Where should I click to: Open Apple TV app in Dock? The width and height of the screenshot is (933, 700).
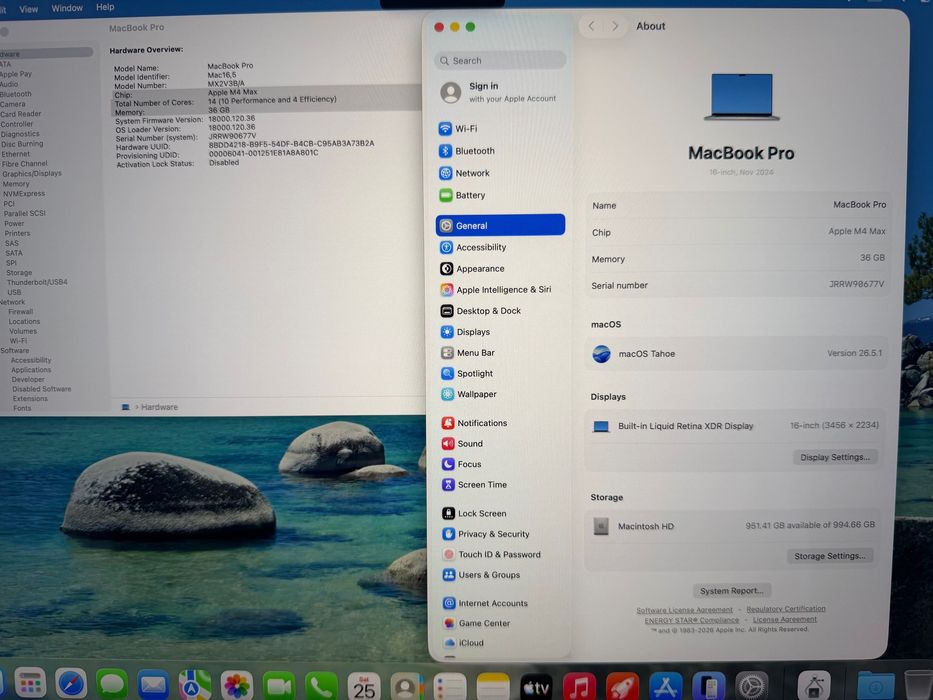point(536,688)
